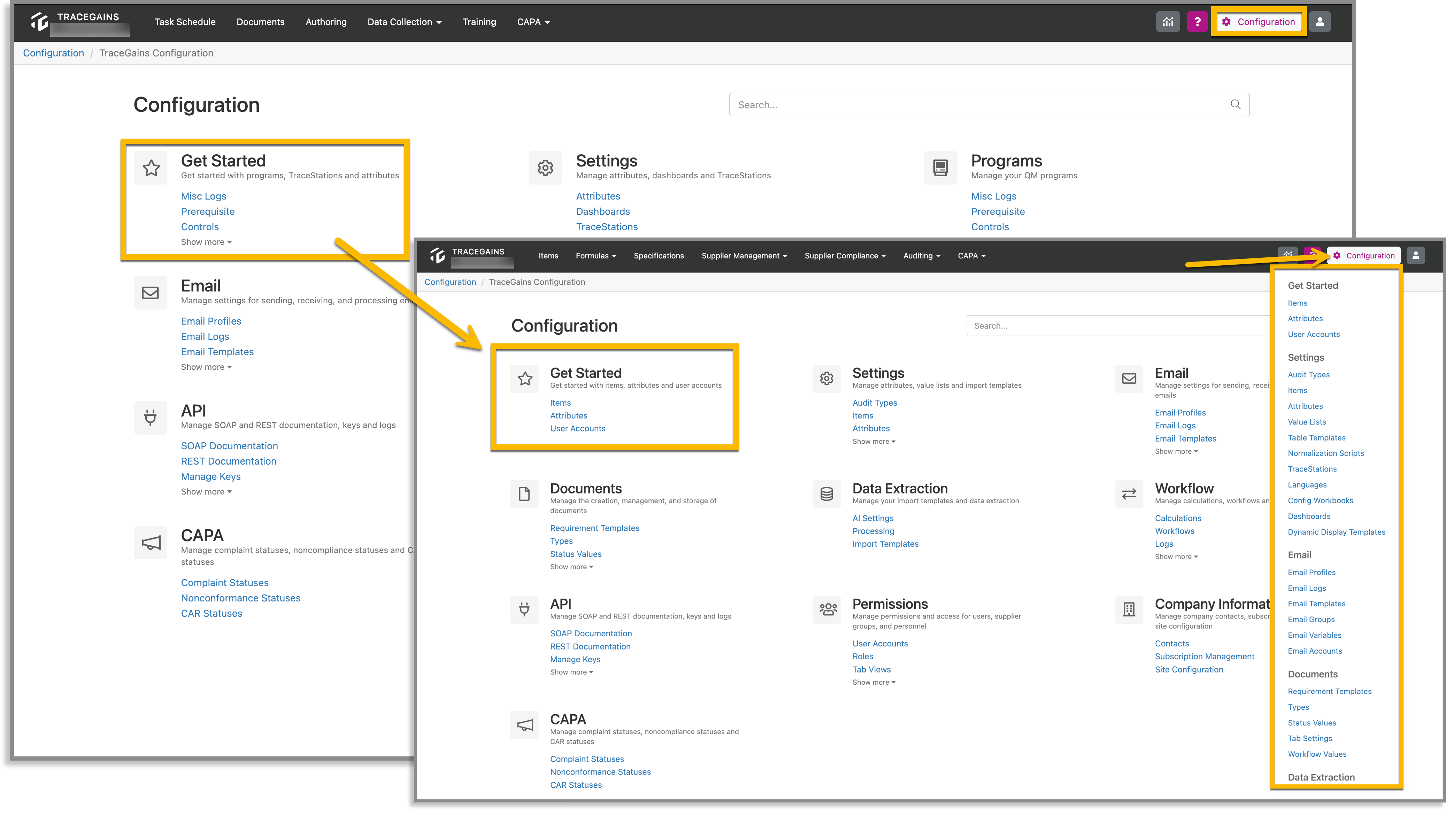Select Workflow Values in dropdown panel
1446x840 pixels.
[1316, 754]
